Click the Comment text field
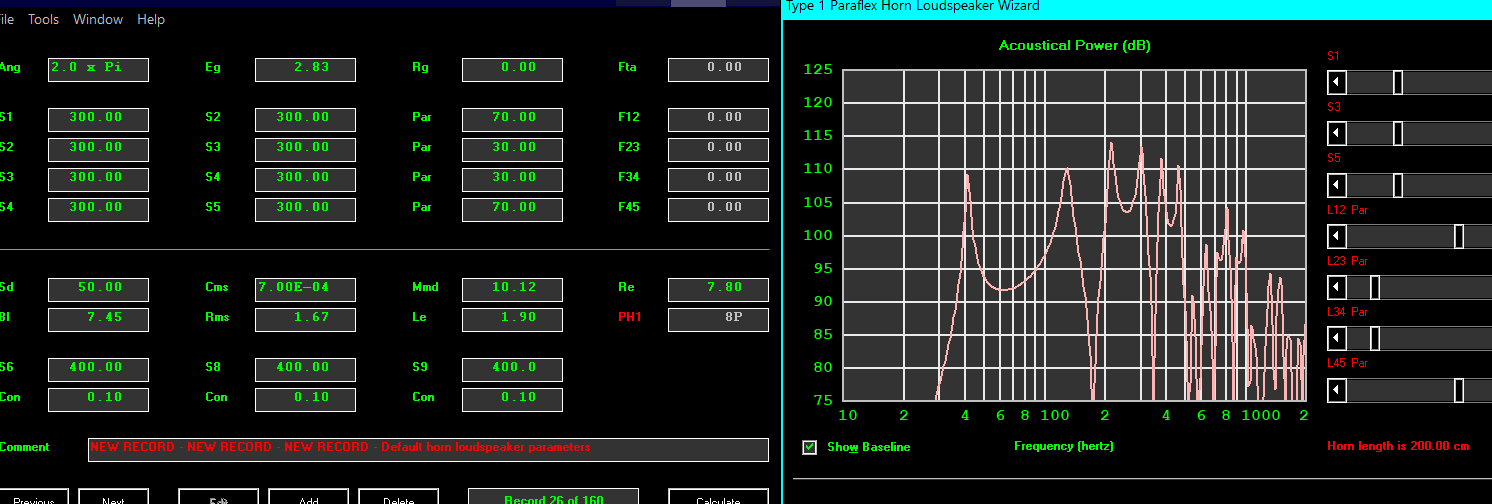The width and height of the screenshot is (1492, 504). pyautogui.click(x=428, y=449)
